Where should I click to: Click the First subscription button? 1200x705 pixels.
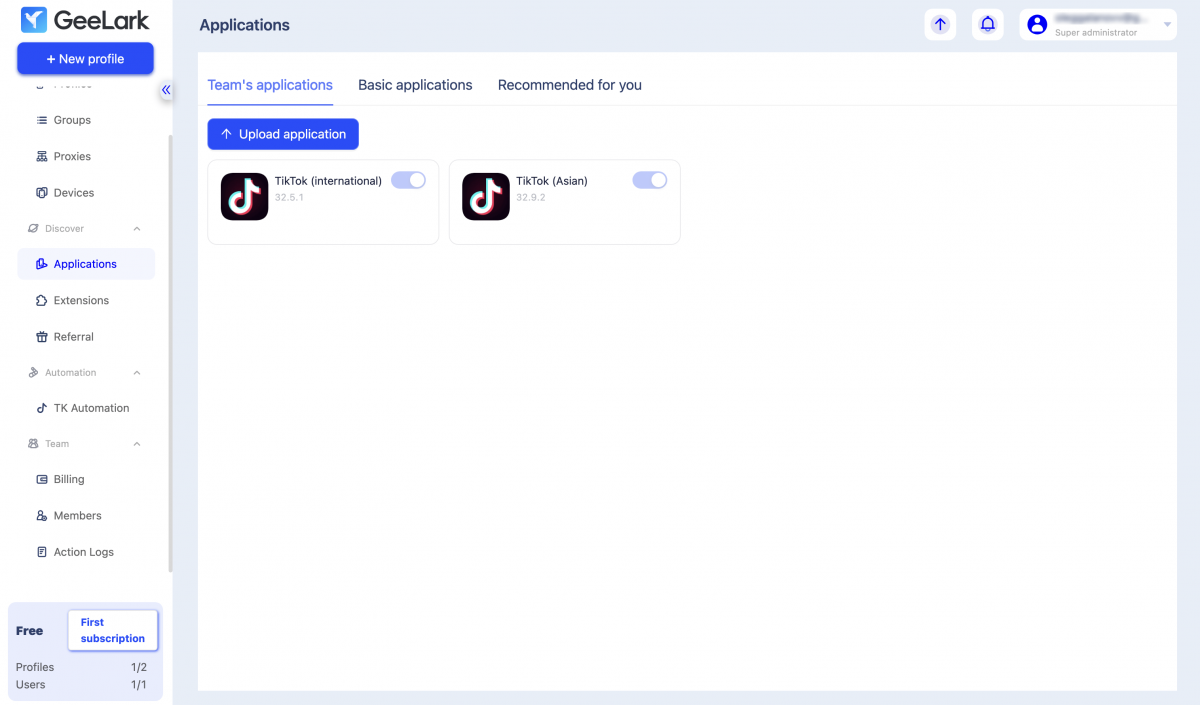click(x=113, y=630)
